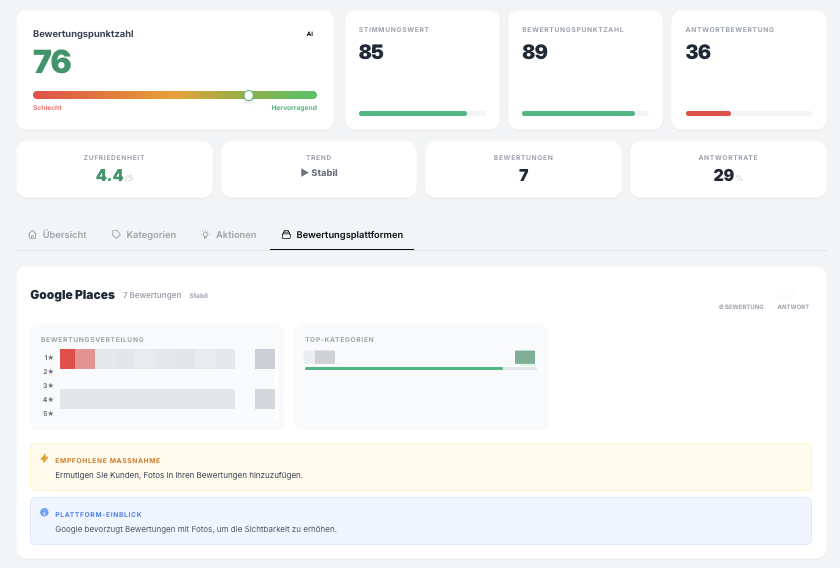840x568 pixels.
Task: Click the Antwortbewertung value 36
Action: (698, 52)
